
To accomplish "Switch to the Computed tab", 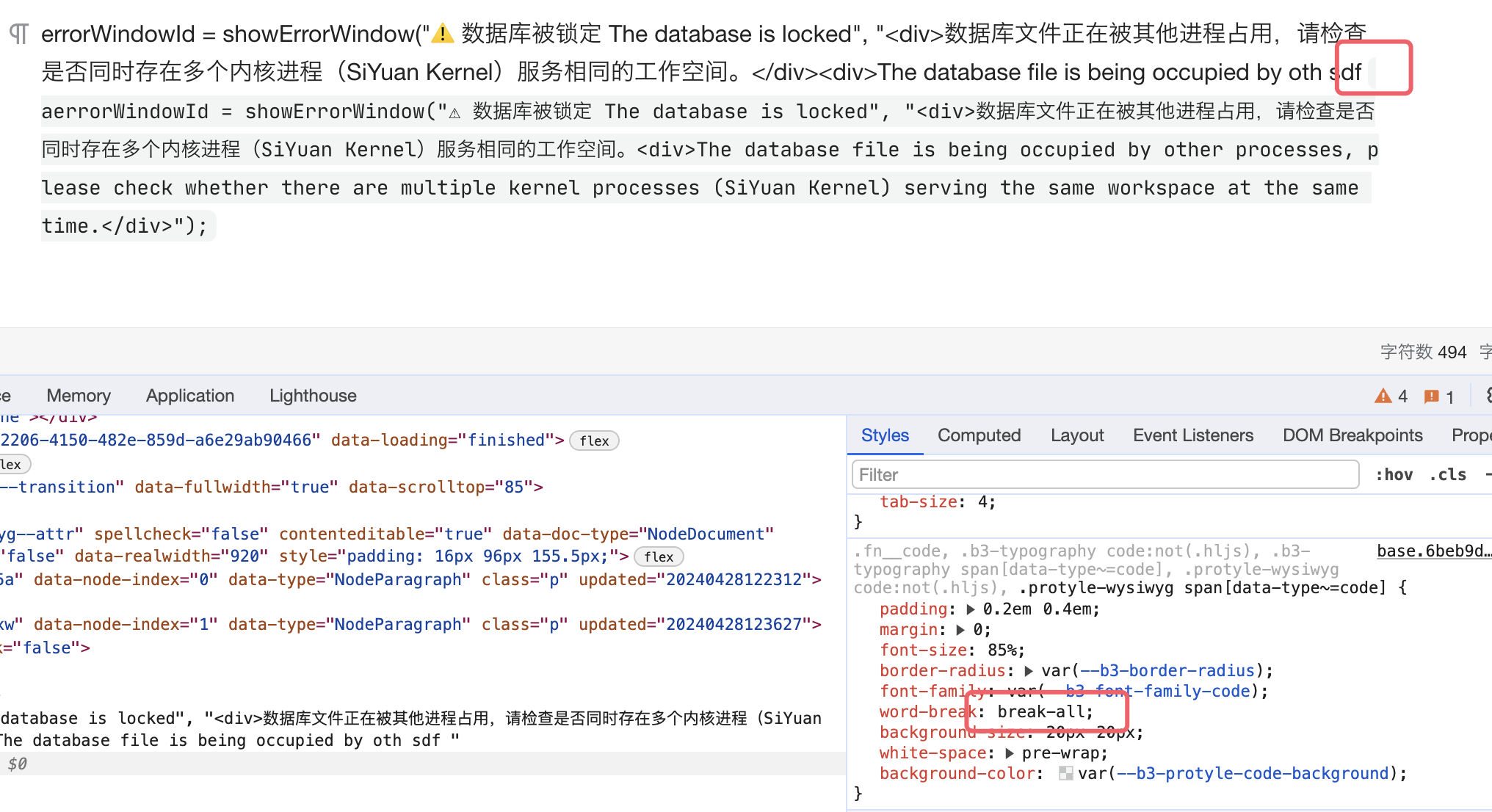I will [979, 435].
